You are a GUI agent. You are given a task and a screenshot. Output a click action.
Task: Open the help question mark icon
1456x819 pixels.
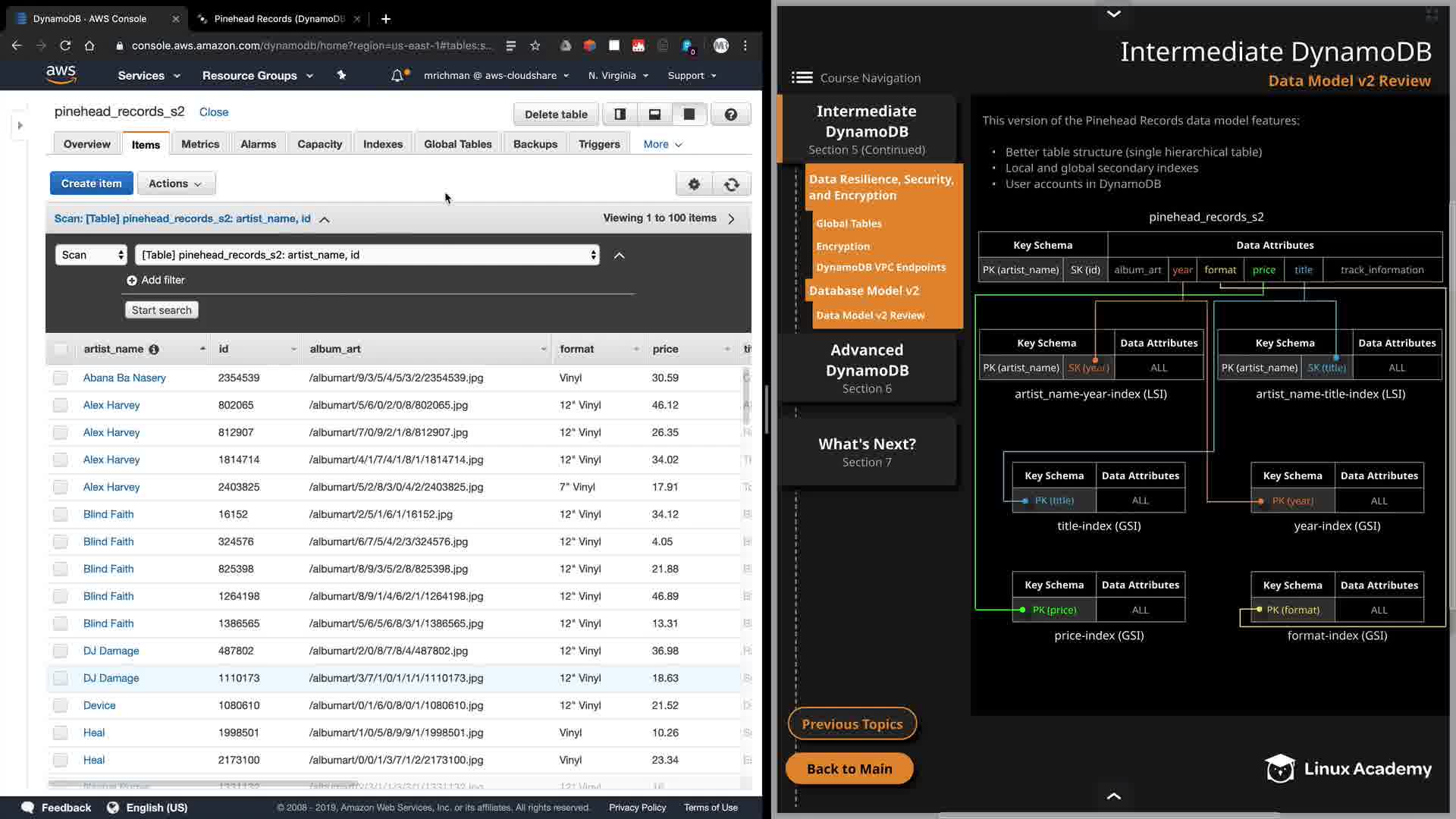tap(730, 115)
